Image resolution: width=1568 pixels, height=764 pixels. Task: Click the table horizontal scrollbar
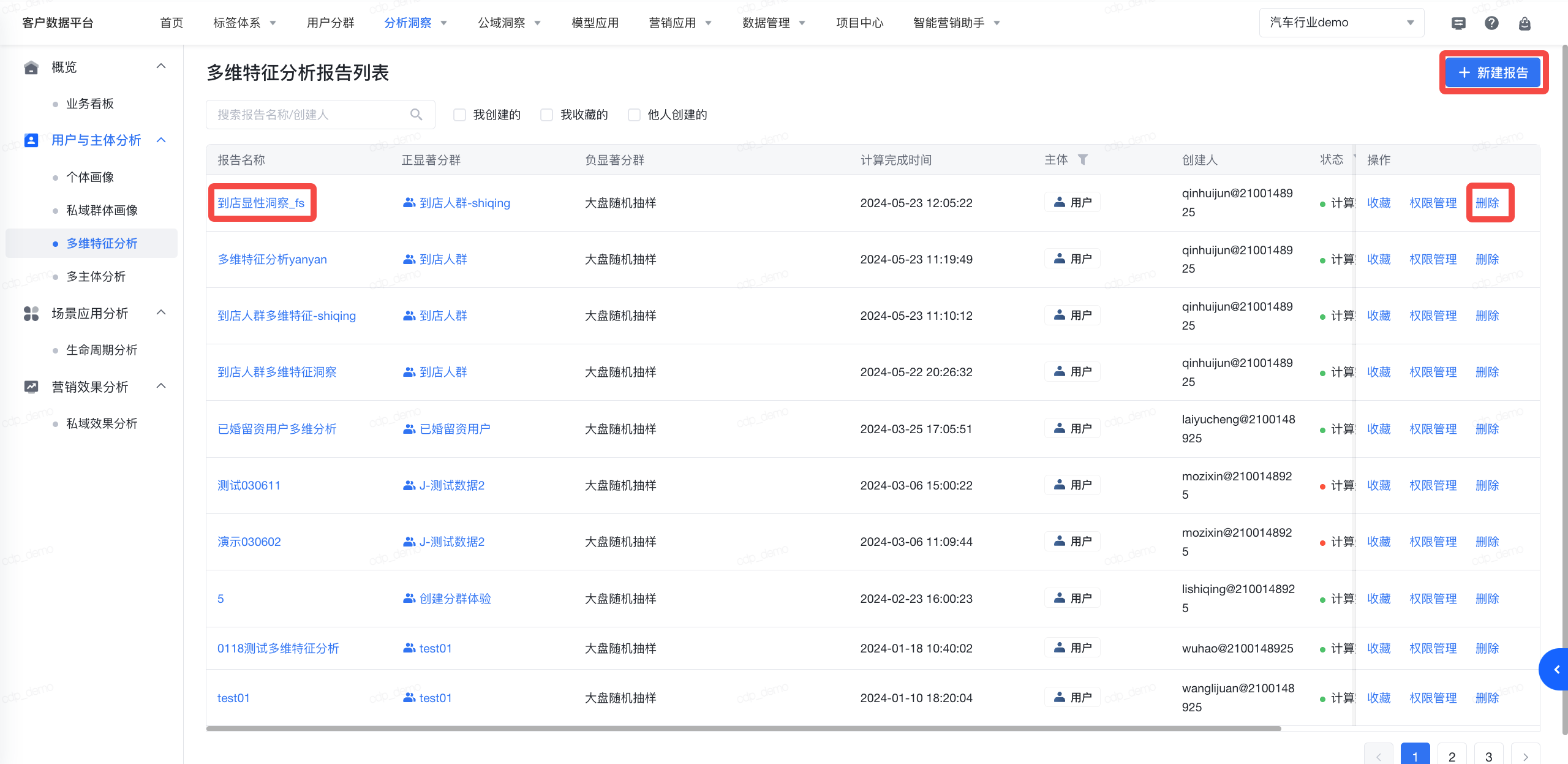[x=744, y=728]
